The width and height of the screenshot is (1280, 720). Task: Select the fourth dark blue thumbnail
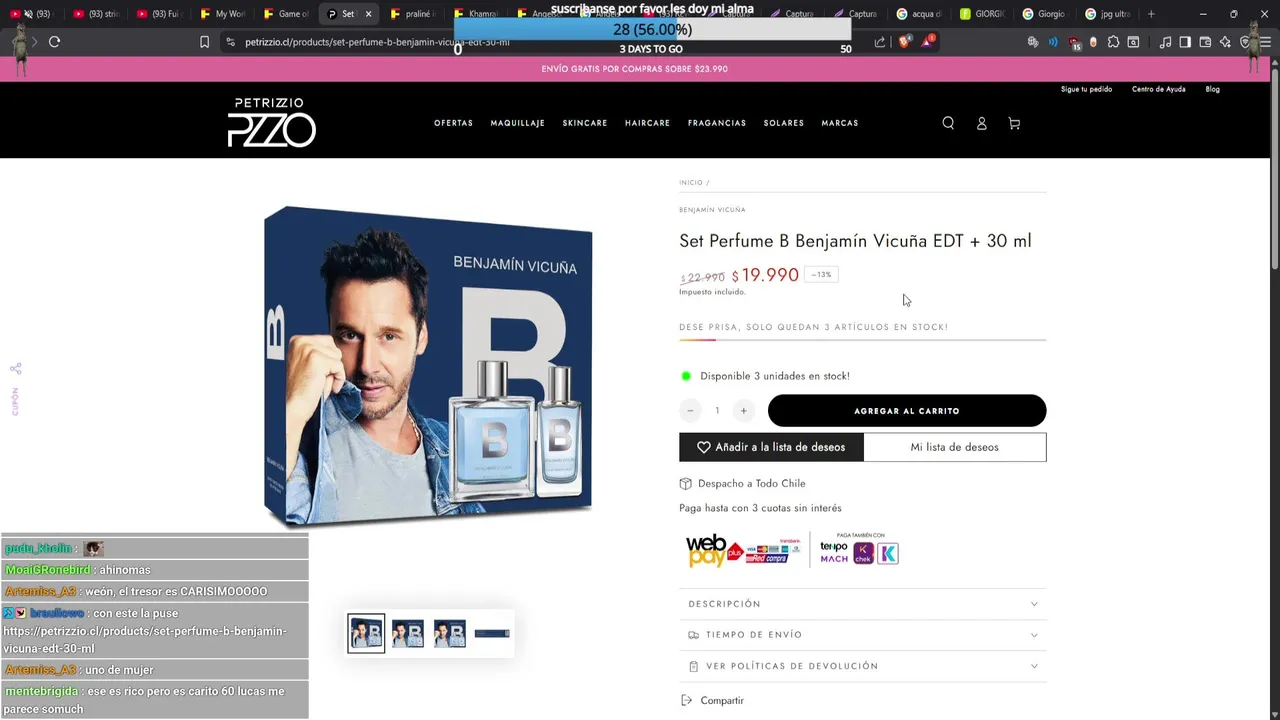[492, 633]
